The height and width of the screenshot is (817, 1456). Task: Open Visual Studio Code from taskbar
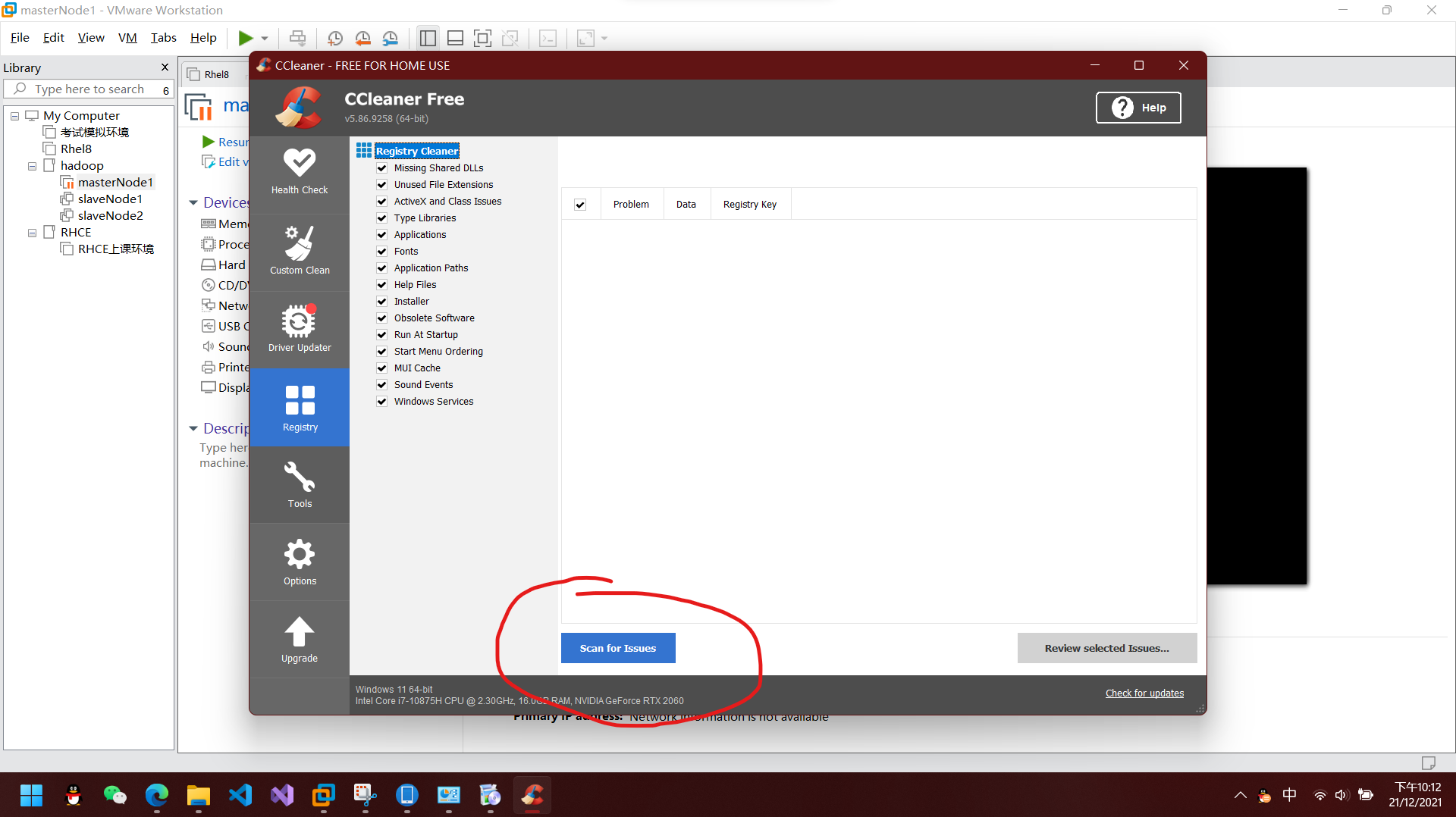coord(240,795)
